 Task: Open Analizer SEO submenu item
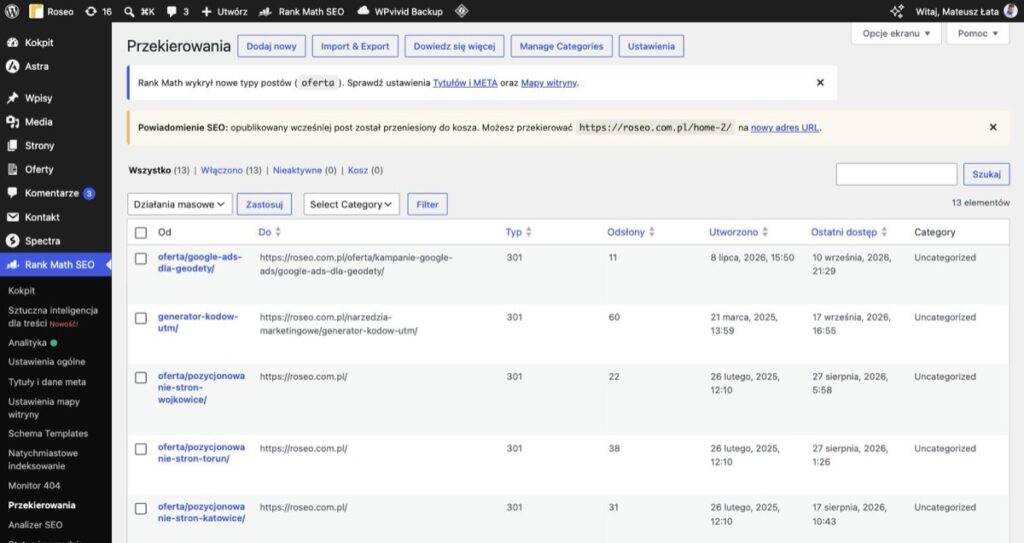pyautogui.click(x=35, y=525)
